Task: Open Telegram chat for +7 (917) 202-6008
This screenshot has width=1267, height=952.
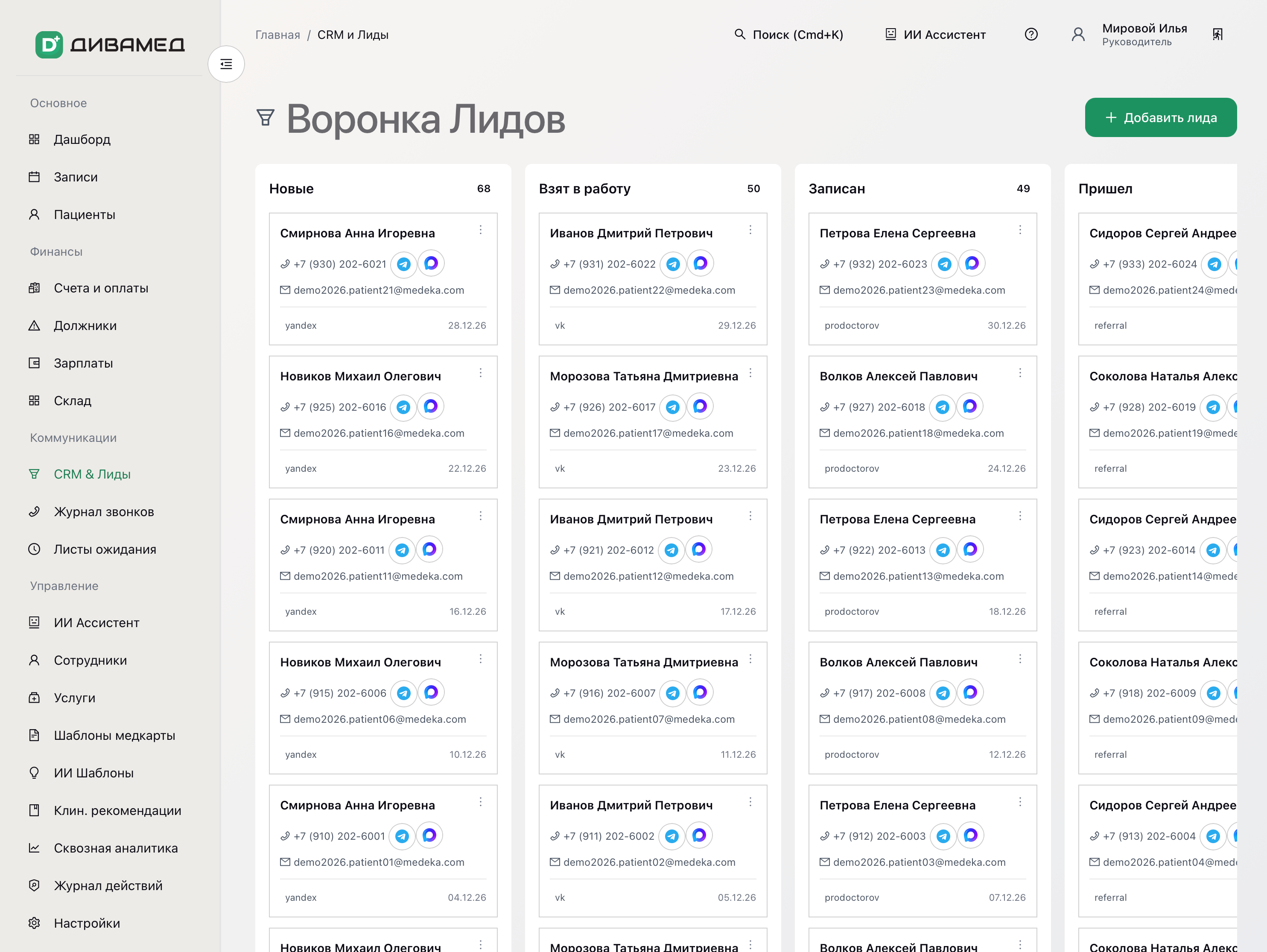Action: click(943, 694)
